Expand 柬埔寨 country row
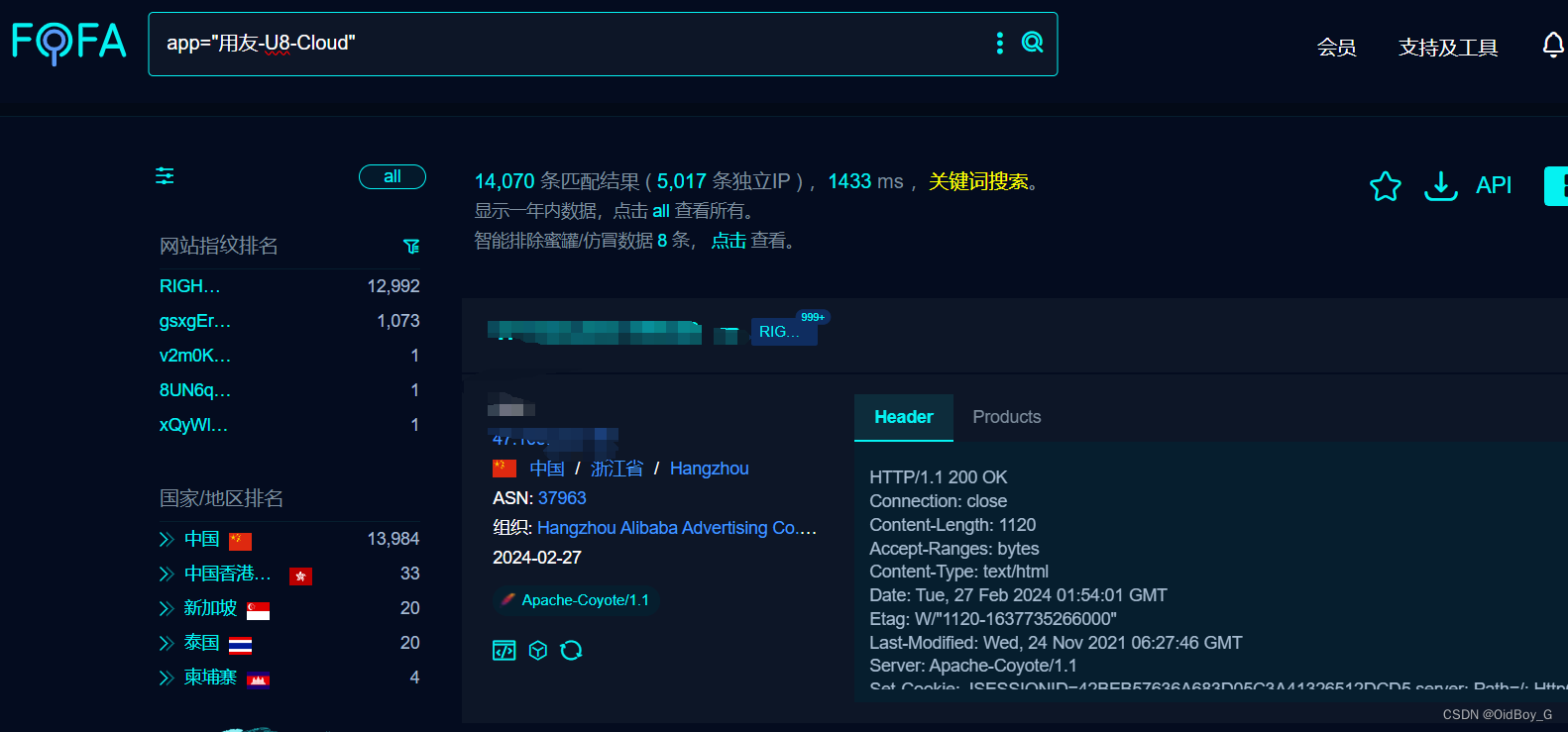This screenshot has height=732, width=1568. (x=166, y=678)
